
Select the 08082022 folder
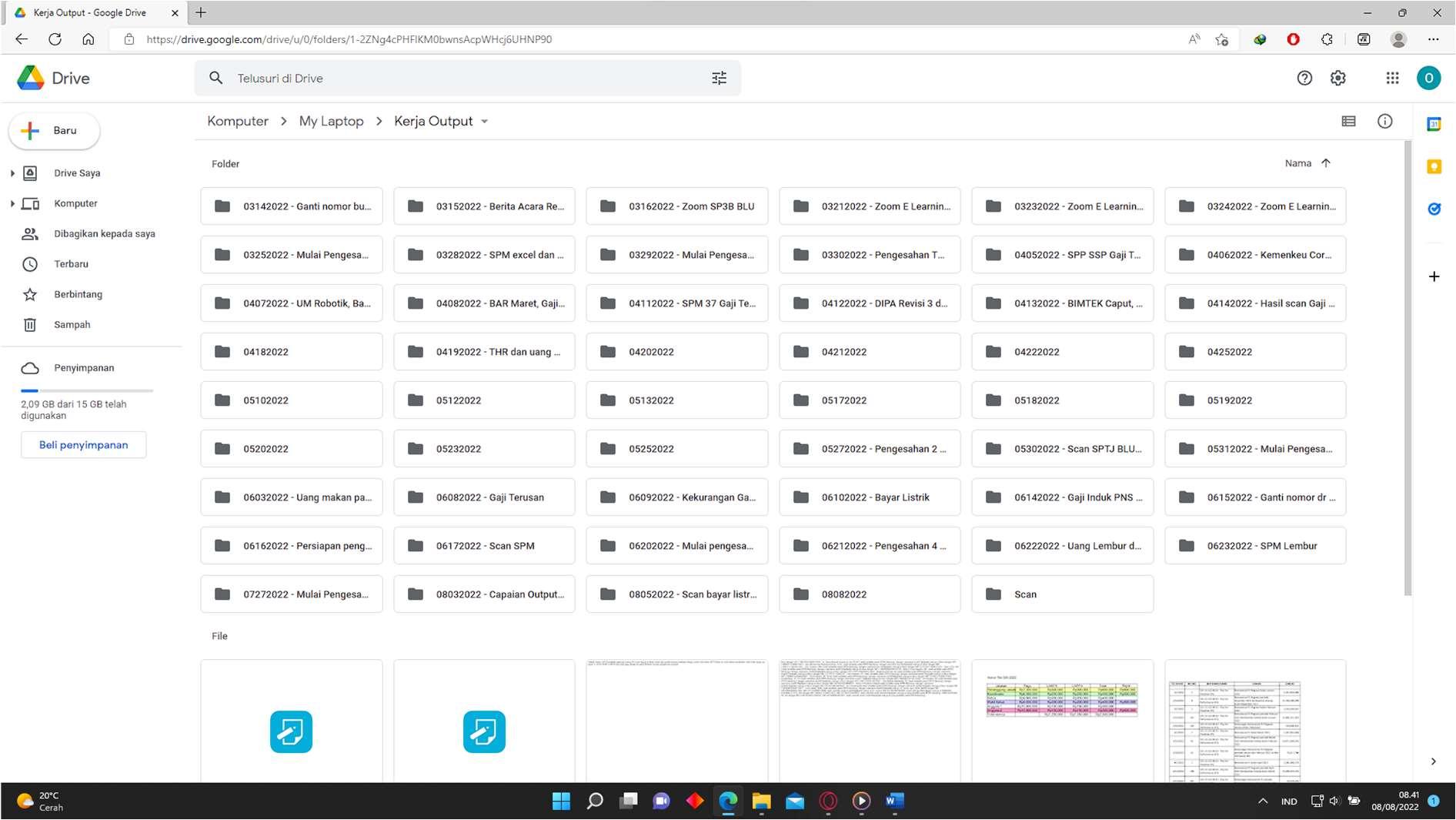point(870,594)
